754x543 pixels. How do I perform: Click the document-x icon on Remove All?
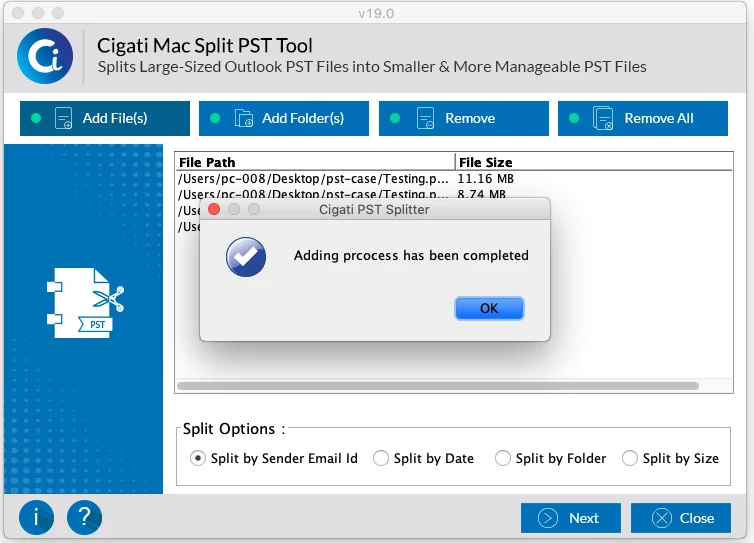coord(603,118)
